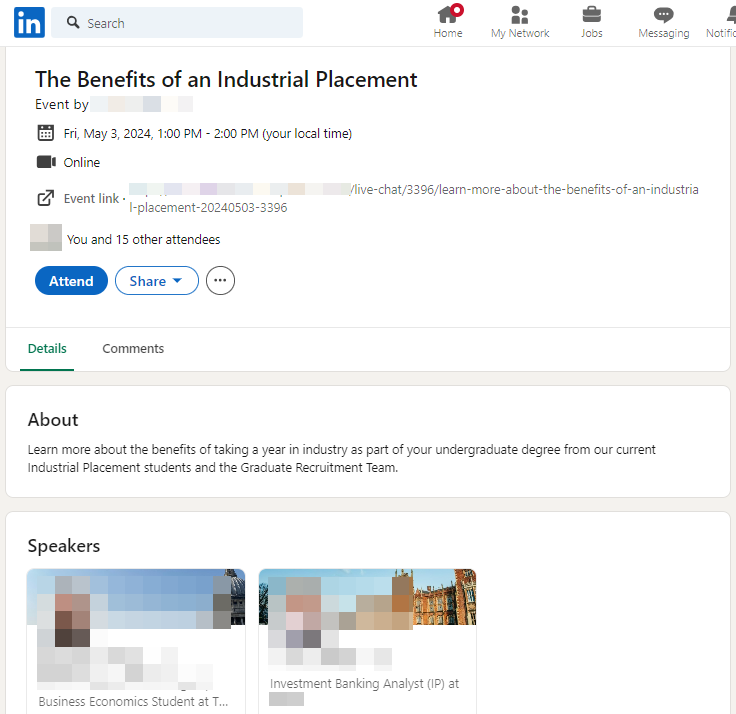
Task: View 'You and 15 other attendees' list
Action: point(143,240)
